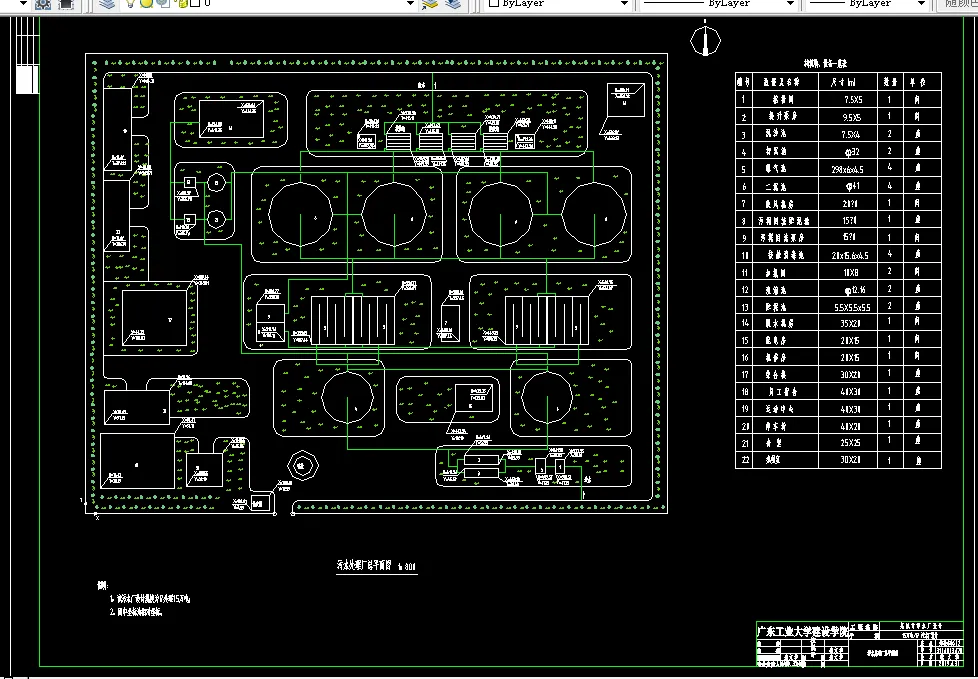Select the north arrow compass symbol
This screenshot has height=679, width=978.
705,38
